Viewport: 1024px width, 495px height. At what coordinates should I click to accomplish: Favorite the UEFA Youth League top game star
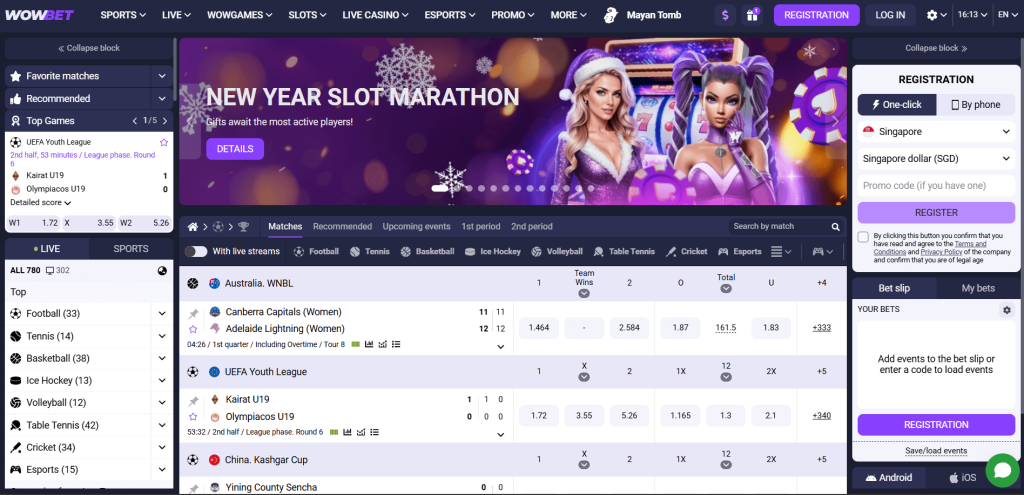click(x=164, y=142)
